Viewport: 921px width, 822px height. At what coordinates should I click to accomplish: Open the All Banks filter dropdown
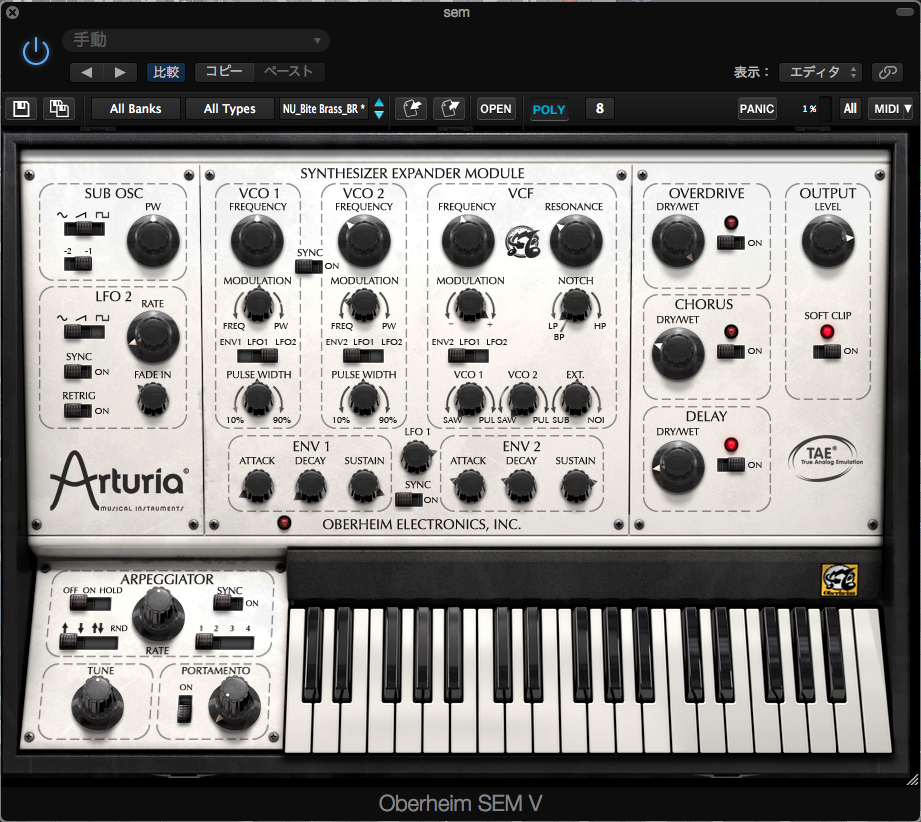135,109
